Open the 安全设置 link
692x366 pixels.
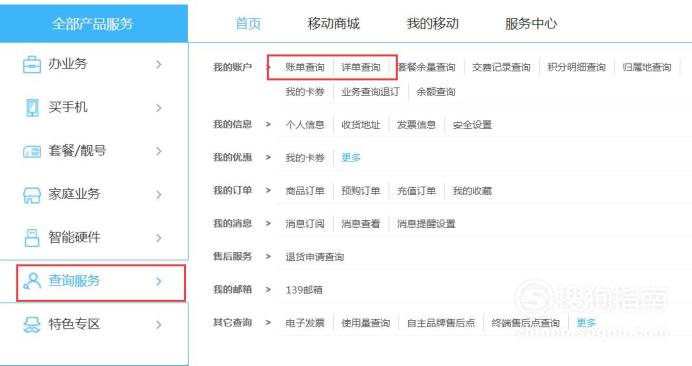pos(472,125)
